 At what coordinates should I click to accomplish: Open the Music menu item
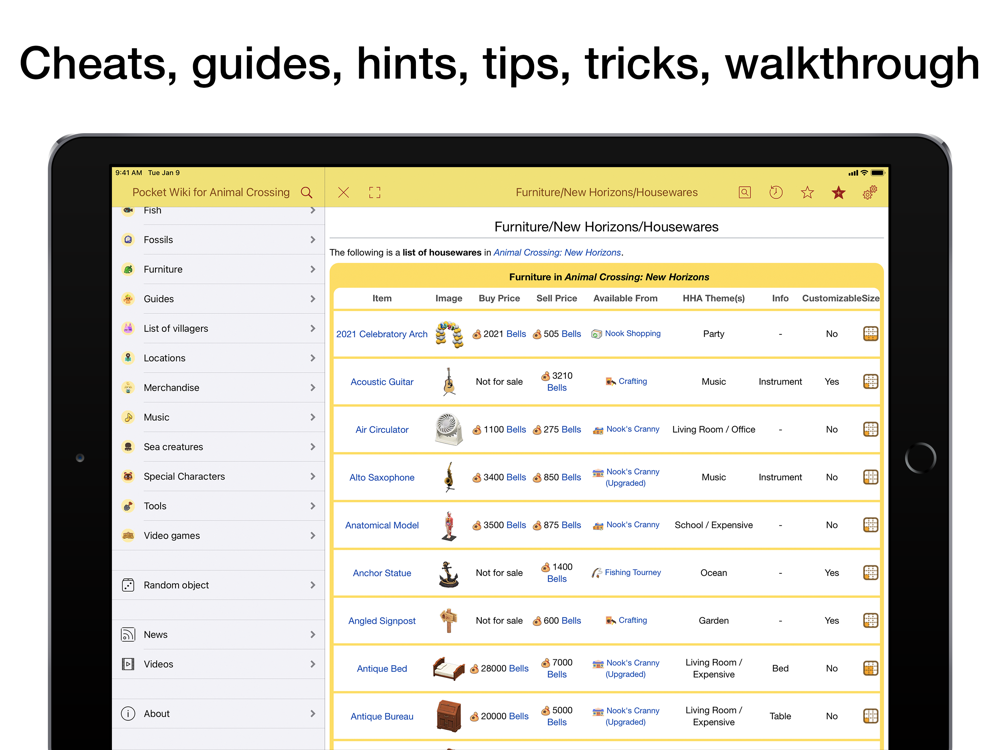(x=218, y=417)
